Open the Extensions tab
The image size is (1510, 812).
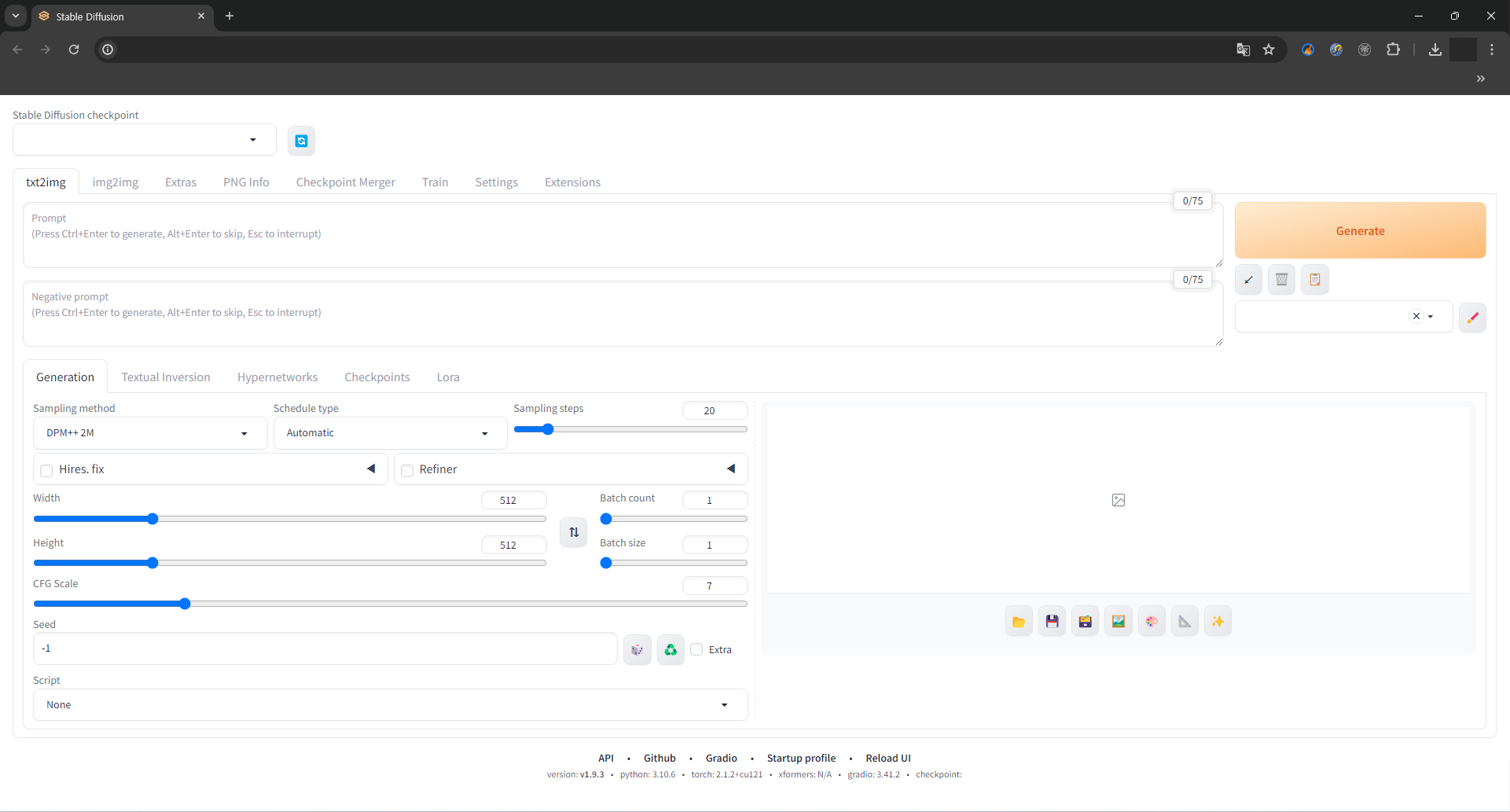tap(573, 182)
